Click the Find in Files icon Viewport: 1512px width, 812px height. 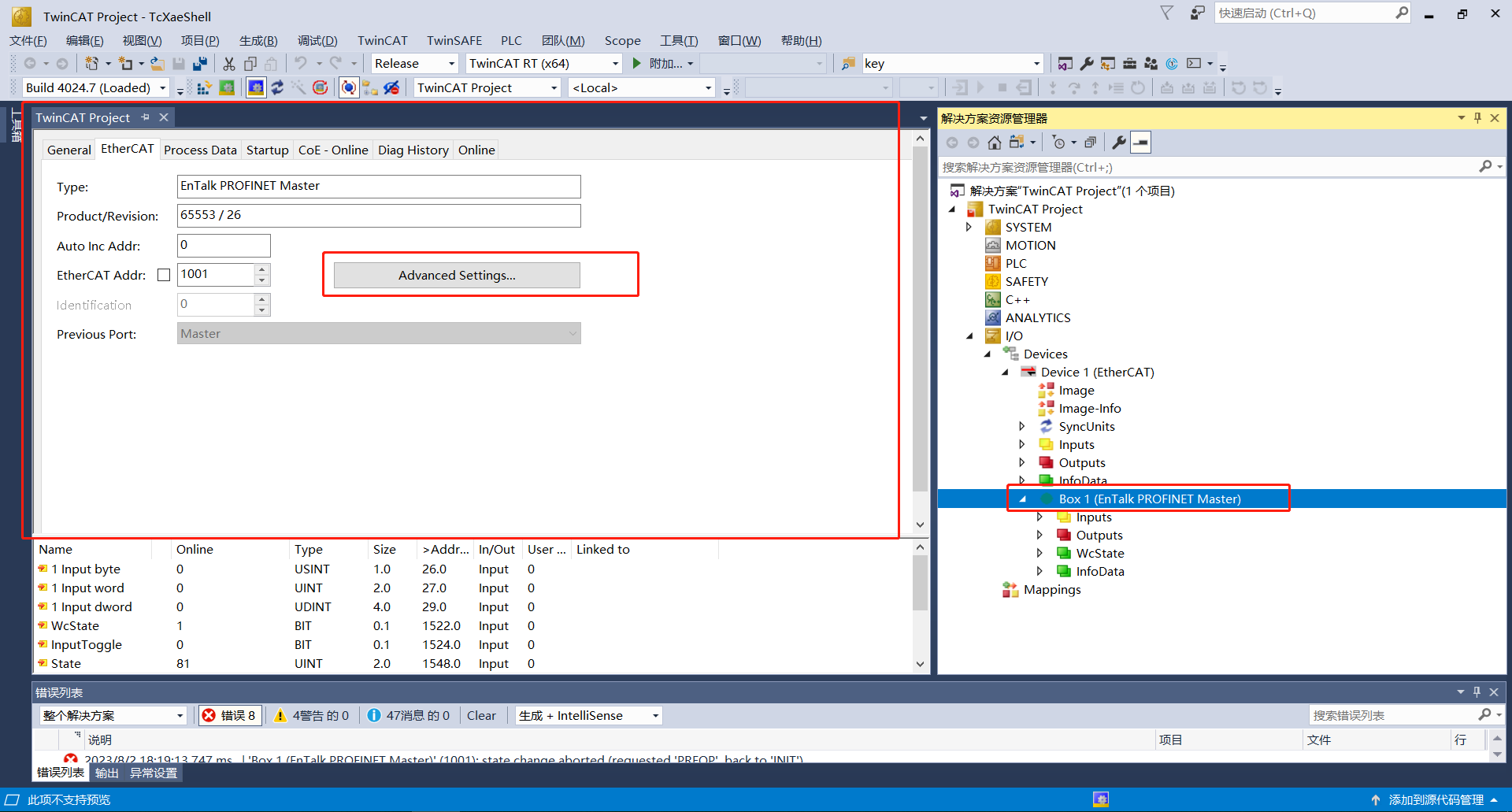tap(848, 64)
